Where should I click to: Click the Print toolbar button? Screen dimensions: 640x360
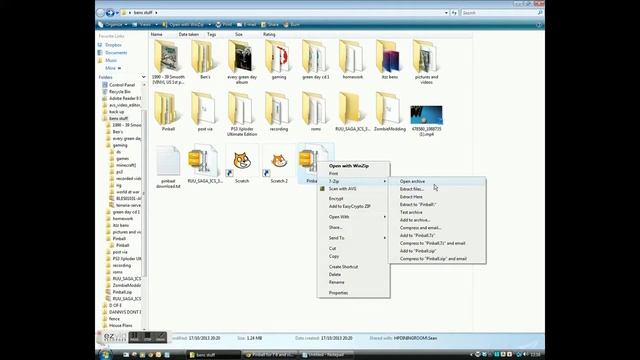tap(224, 24)
